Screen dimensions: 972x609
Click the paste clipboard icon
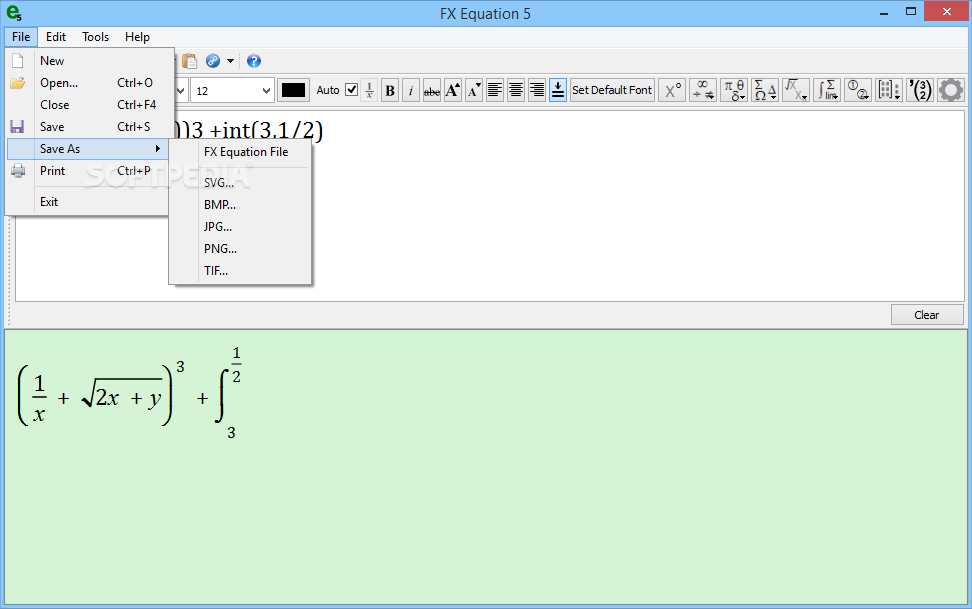pyautogui.click(x=190, y=61)
